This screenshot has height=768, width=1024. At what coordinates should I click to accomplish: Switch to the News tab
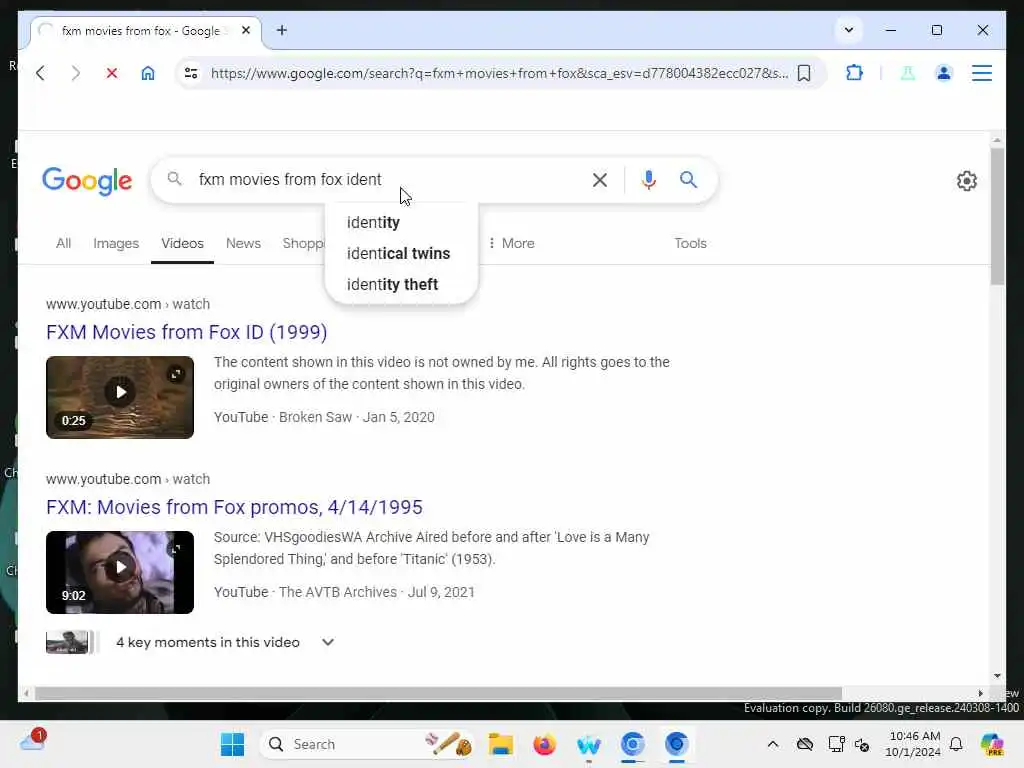pos(243,243)
